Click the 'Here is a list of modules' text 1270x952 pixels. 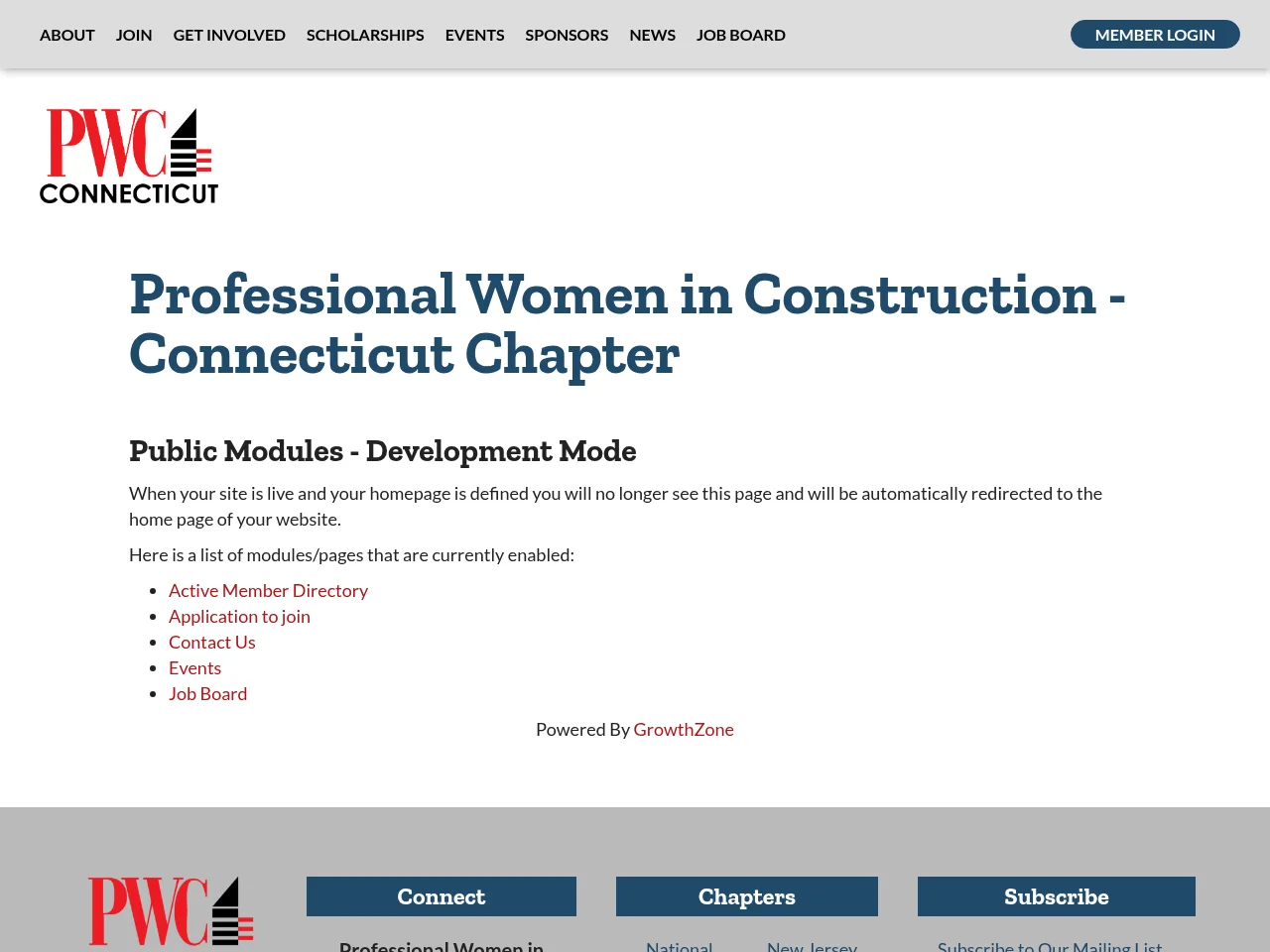click(x=351, y=555)
